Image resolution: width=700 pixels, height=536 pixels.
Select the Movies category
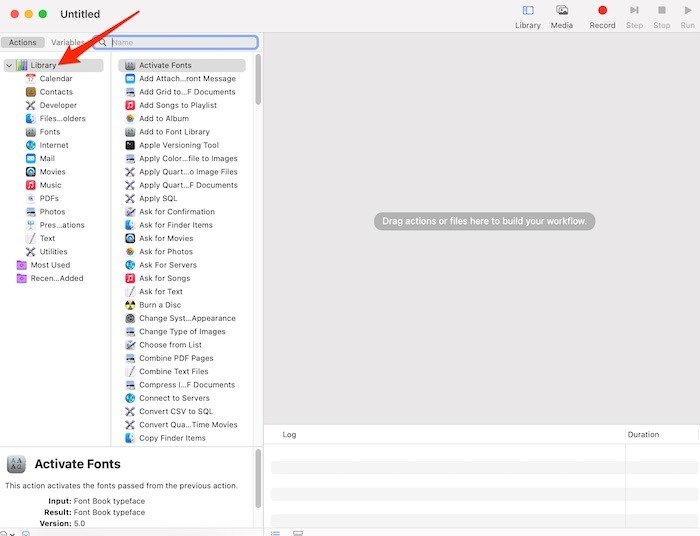pyautogui.click(x=46, y=172)
